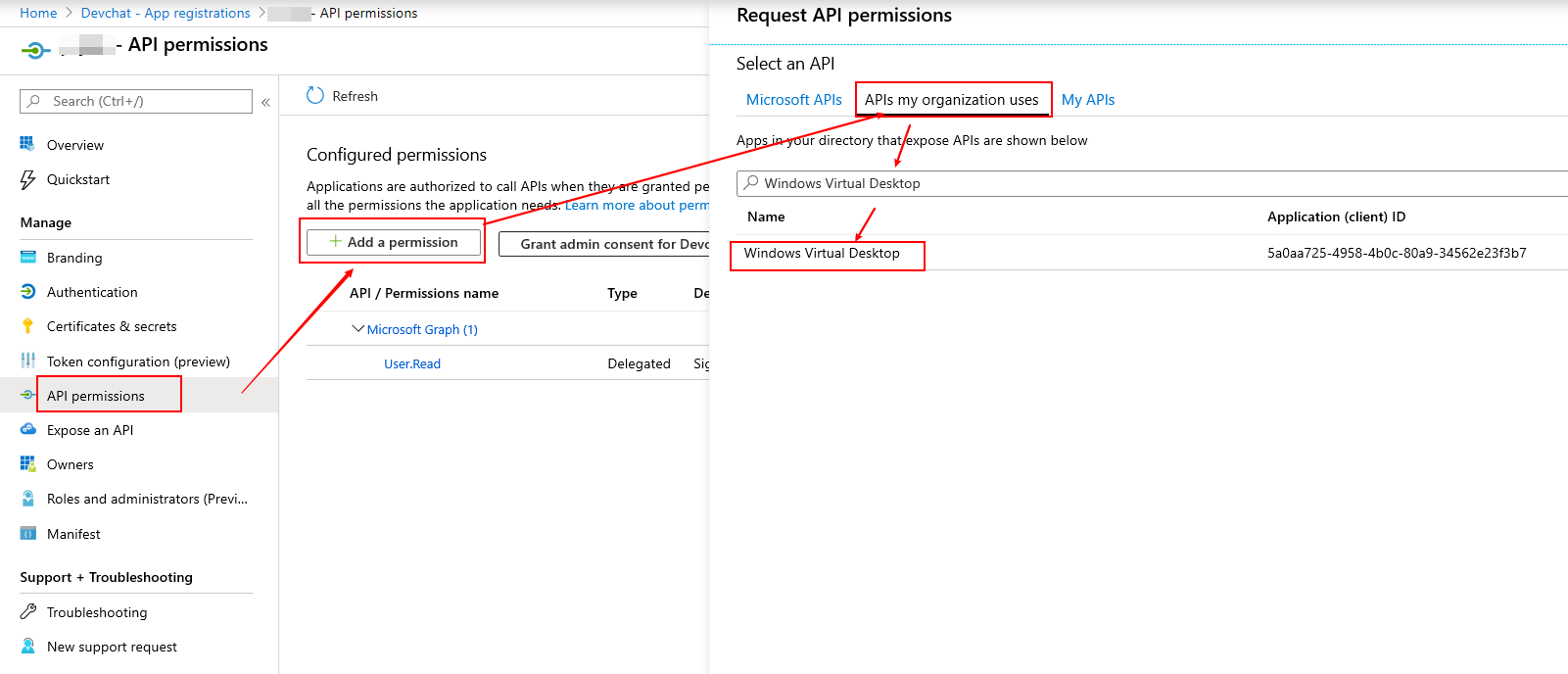
Task: Open Devchat - App registrations breadcrumb
Action: (166, 13)
